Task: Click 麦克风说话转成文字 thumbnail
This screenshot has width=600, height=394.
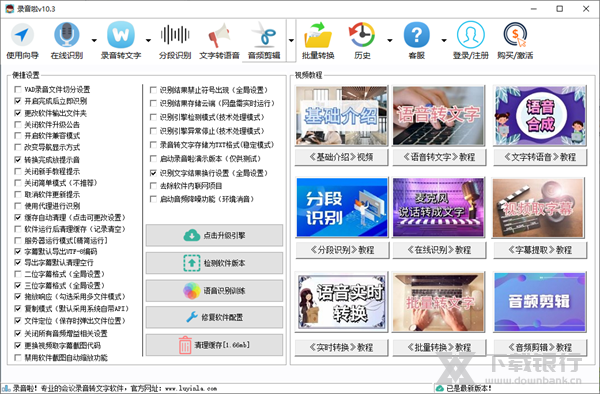Action: pyautogui.click(x=439, y=207)
